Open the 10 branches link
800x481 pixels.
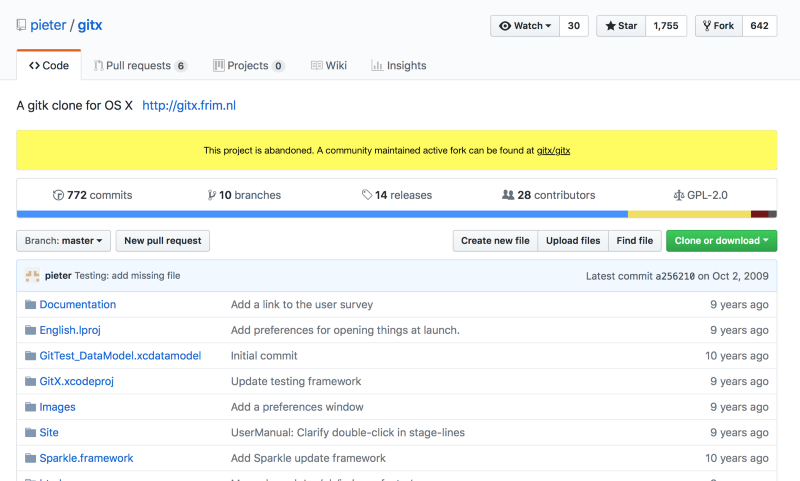pos(244,195)
